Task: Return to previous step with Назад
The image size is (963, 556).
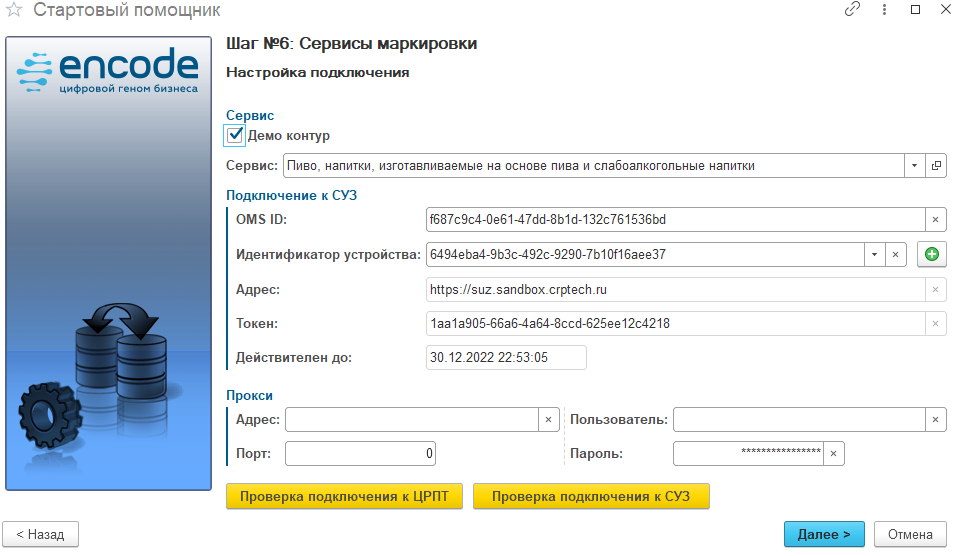Action: pyautogui.click(x=40, y=534)
